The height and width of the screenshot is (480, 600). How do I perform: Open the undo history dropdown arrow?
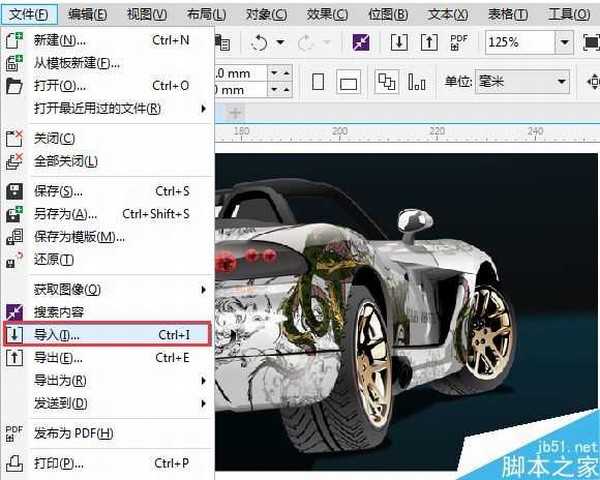pyautogui.click(x=280, y=42)
